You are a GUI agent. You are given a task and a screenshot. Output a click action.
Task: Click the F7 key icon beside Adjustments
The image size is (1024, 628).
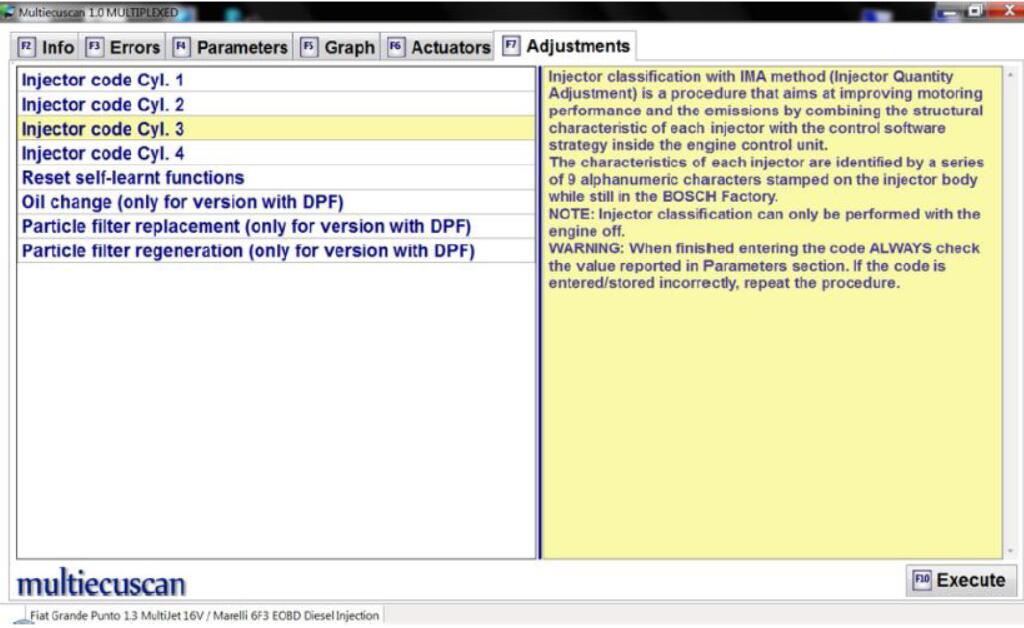(511, 46)
